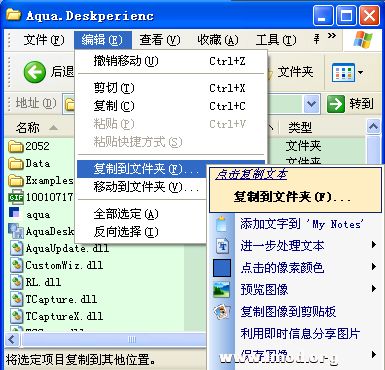Click the text processing icon
The width and height of the screenshot is (385, 370).
222,246
